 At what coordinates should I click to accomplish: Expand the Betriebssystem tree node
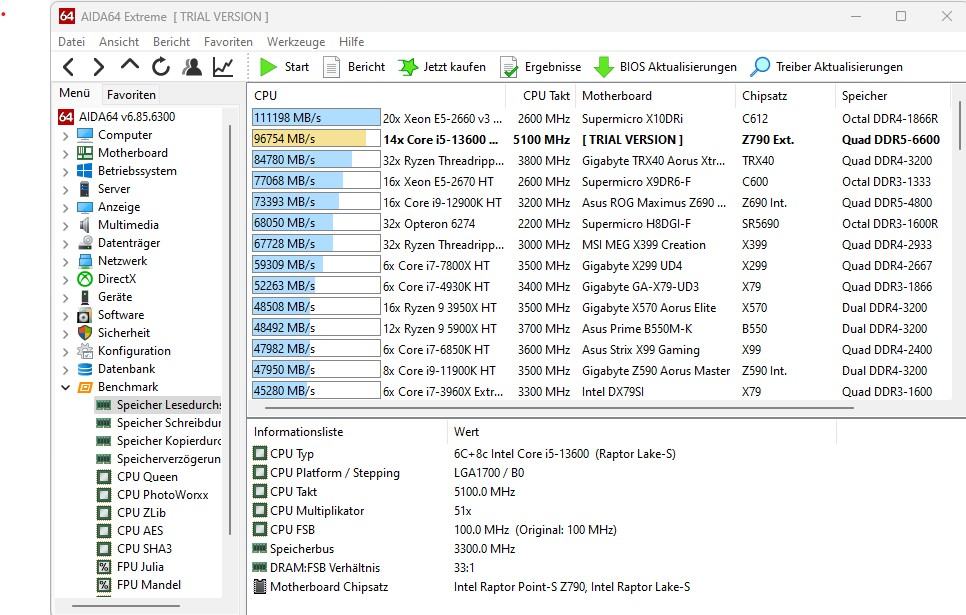tap(65, 171)
